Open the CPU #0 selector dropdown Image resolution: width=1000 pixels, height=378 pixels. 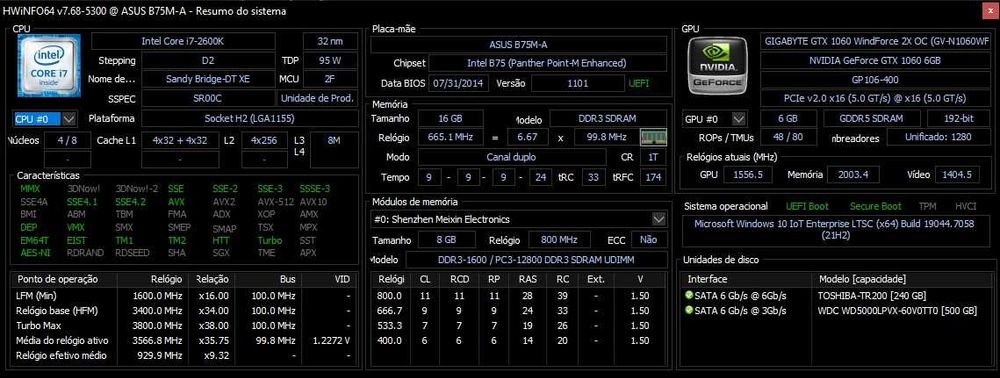point(70,119)
